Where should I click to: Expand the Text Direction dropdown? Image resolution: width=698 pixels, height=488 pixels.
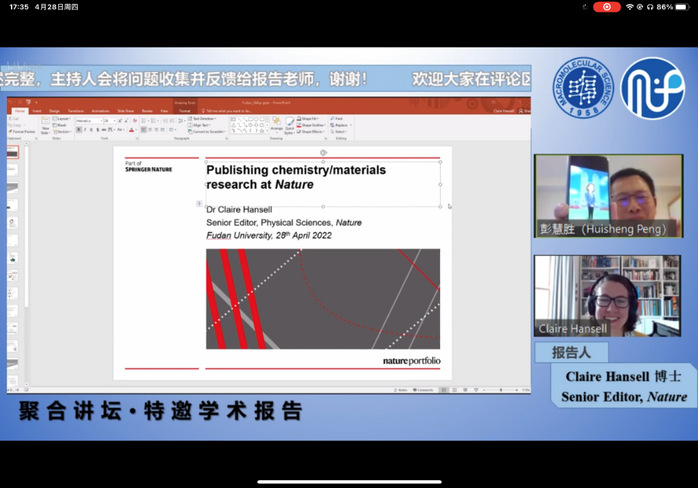coord(205,118)
